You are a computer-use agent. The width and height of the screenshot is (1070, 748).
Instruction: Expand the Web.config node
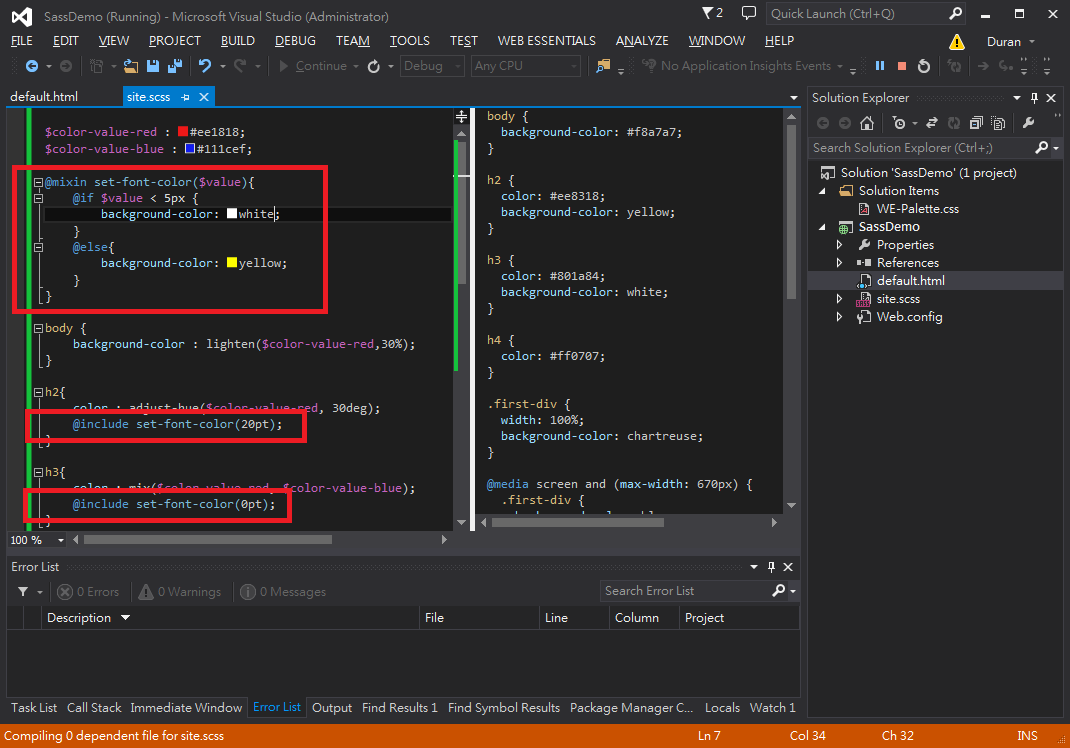[x=839, y=317]
